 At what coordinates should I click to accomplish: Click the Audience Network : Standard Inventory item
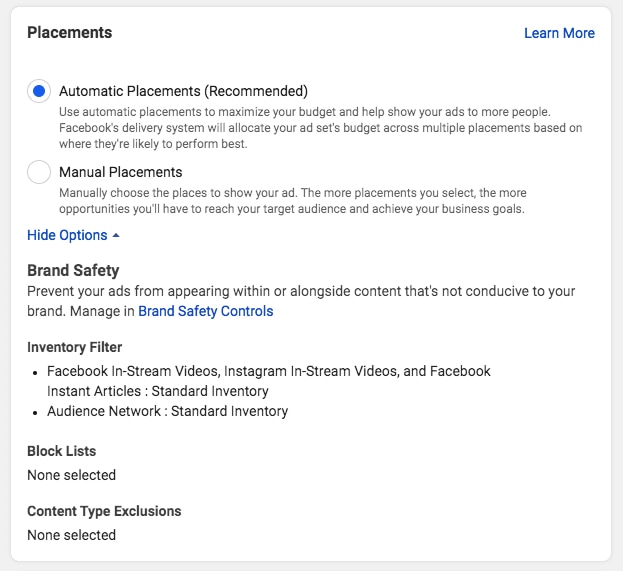(167, 411)
